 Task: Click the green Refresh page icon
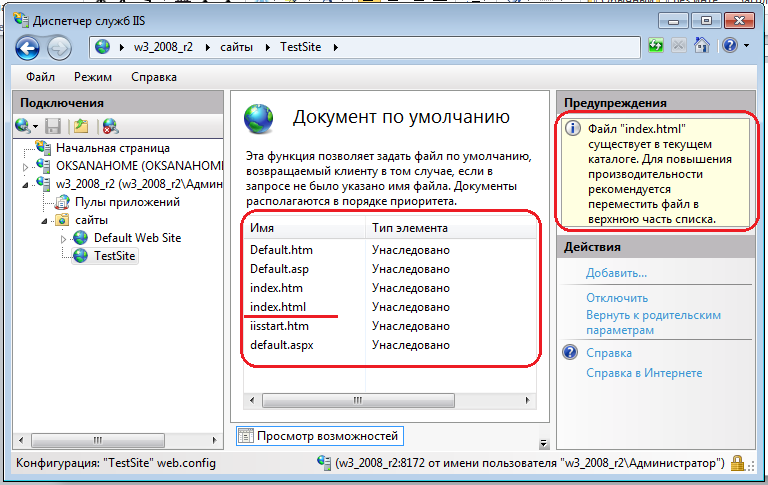click(655, 46)
